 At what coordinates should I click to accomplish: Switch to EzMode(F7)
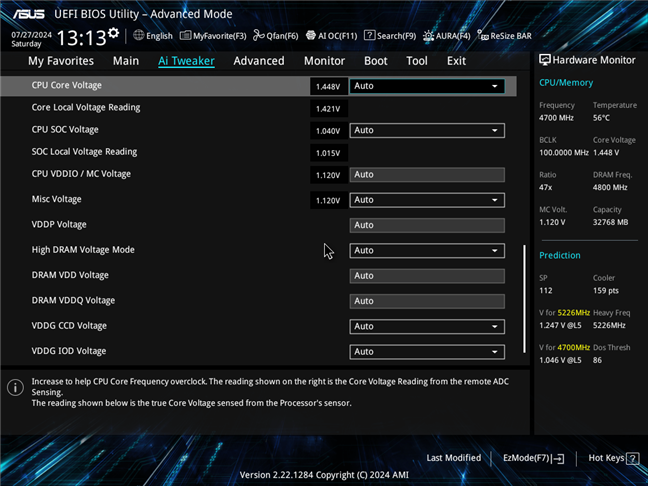[x=534, y=458]
